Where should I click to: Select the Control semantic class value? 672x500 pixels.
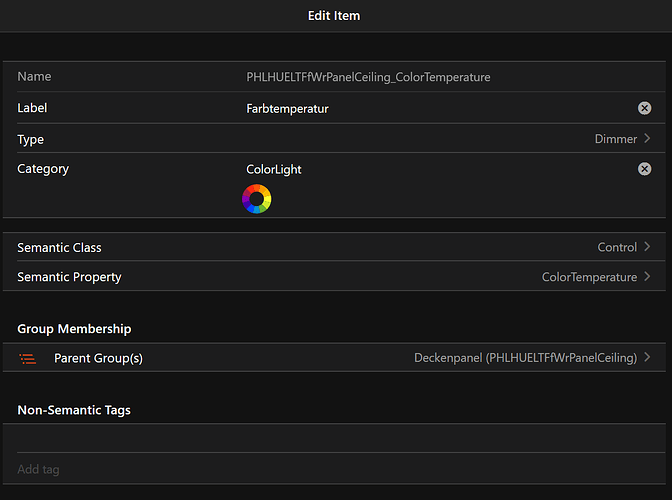pyautogui.click(x=617, y=247)
